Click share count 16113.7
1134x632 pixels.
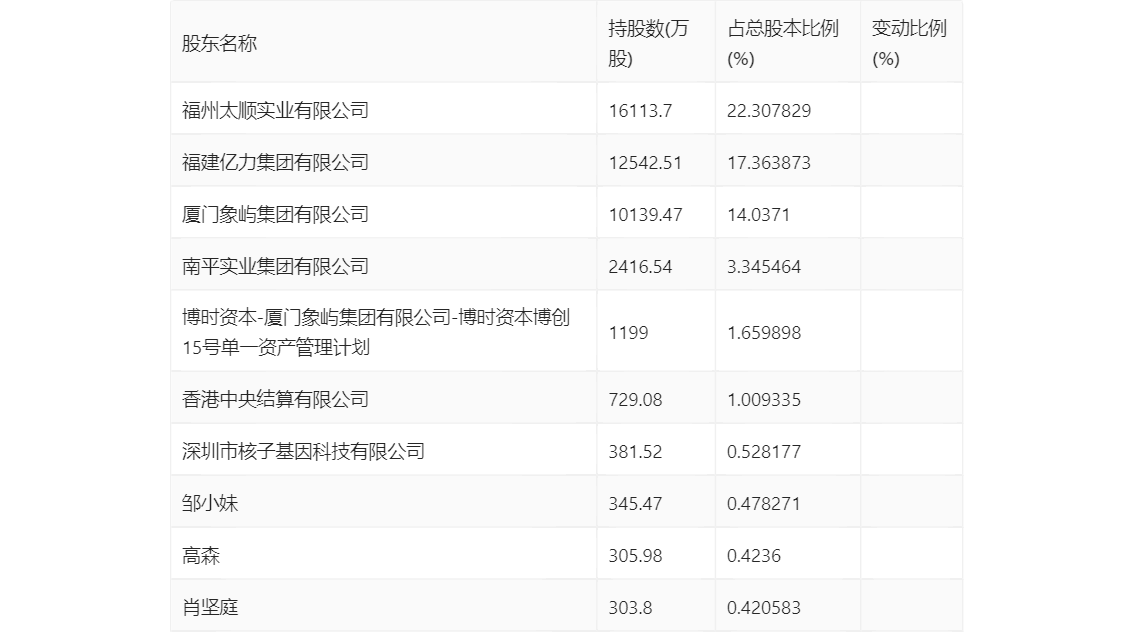[640, 111]
